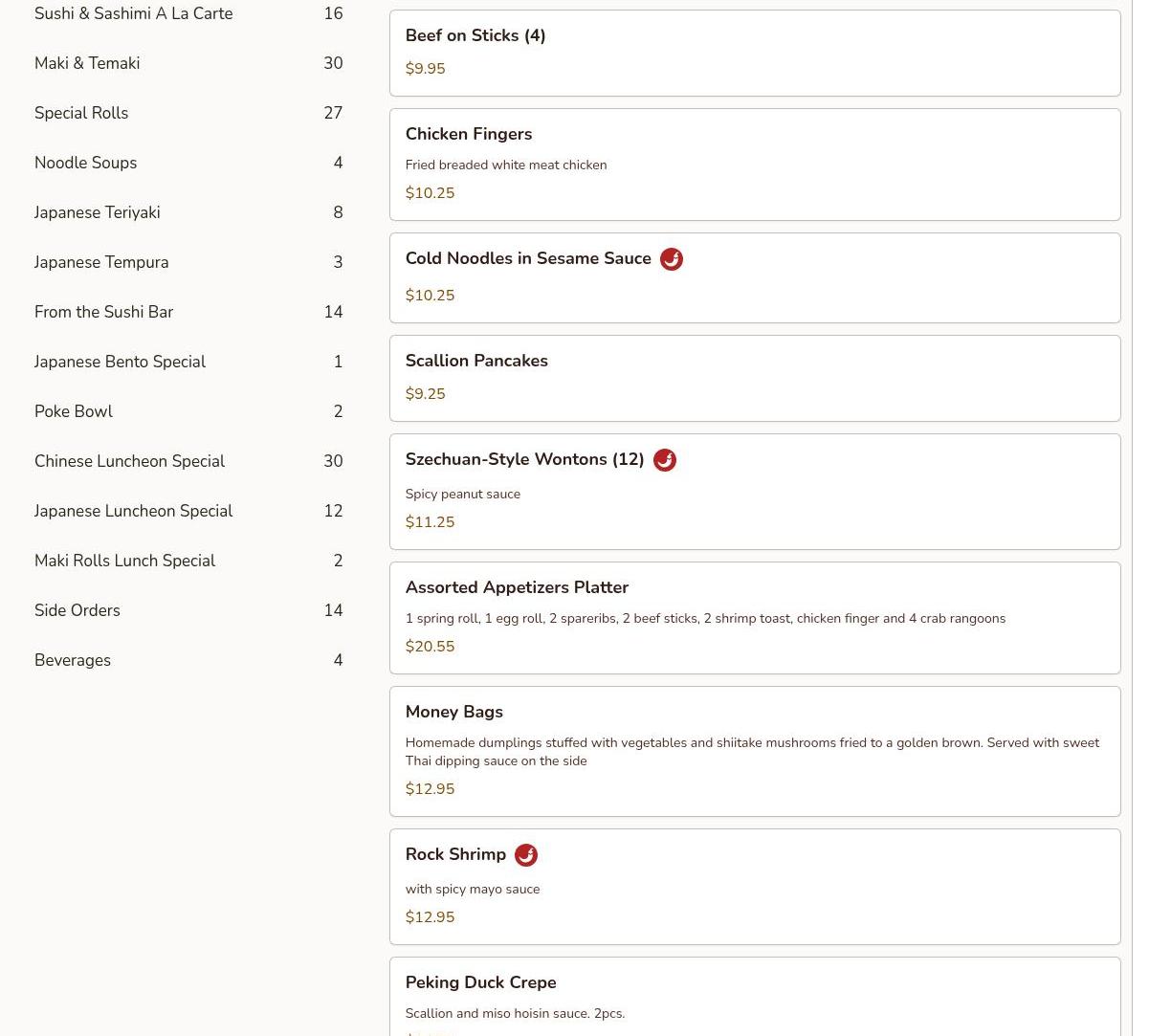1171x1036 pixels.
Task: Open Sushi & Sashimi A La Carte category
Action: pos(188,13)
